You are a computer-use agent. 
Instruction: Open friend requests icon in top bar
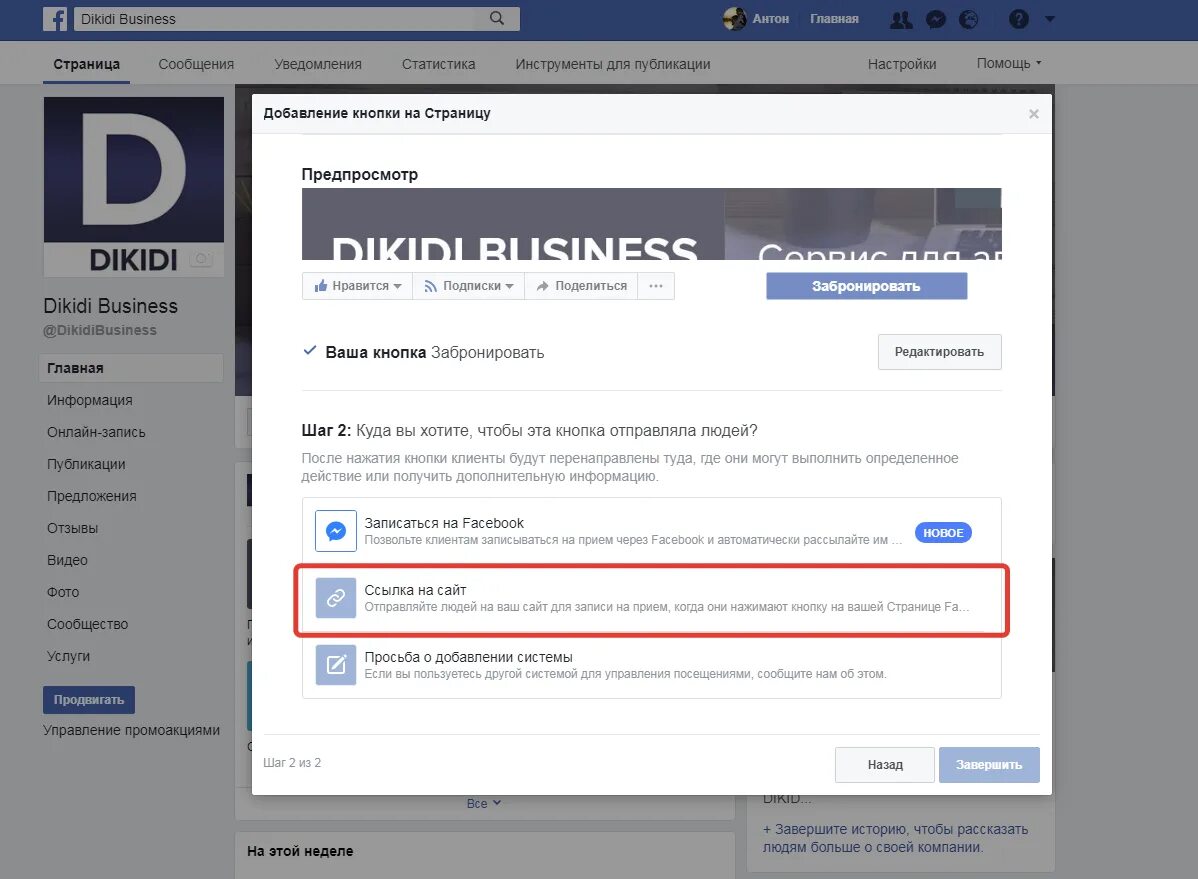tap(902, 19)
